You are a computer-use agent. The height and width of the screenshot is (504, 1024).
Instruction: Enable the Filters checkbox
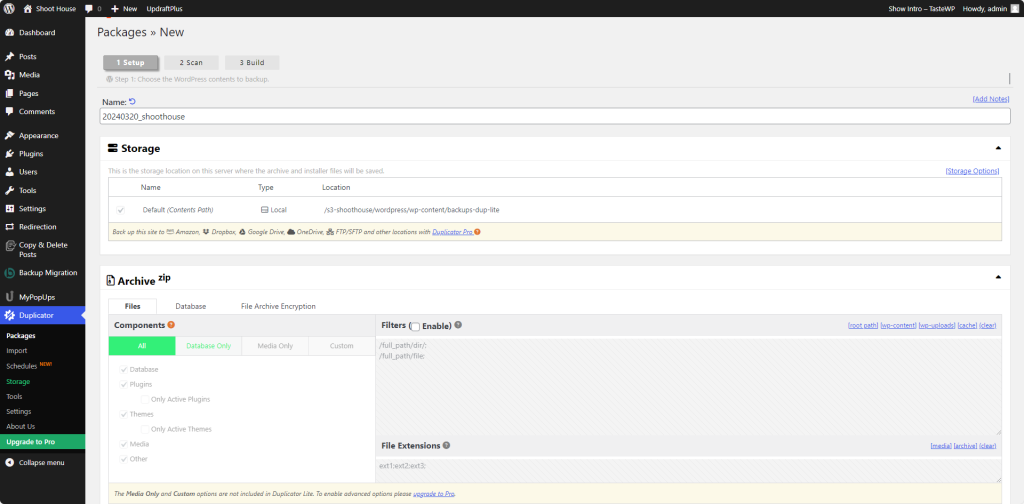pos(415,326)
